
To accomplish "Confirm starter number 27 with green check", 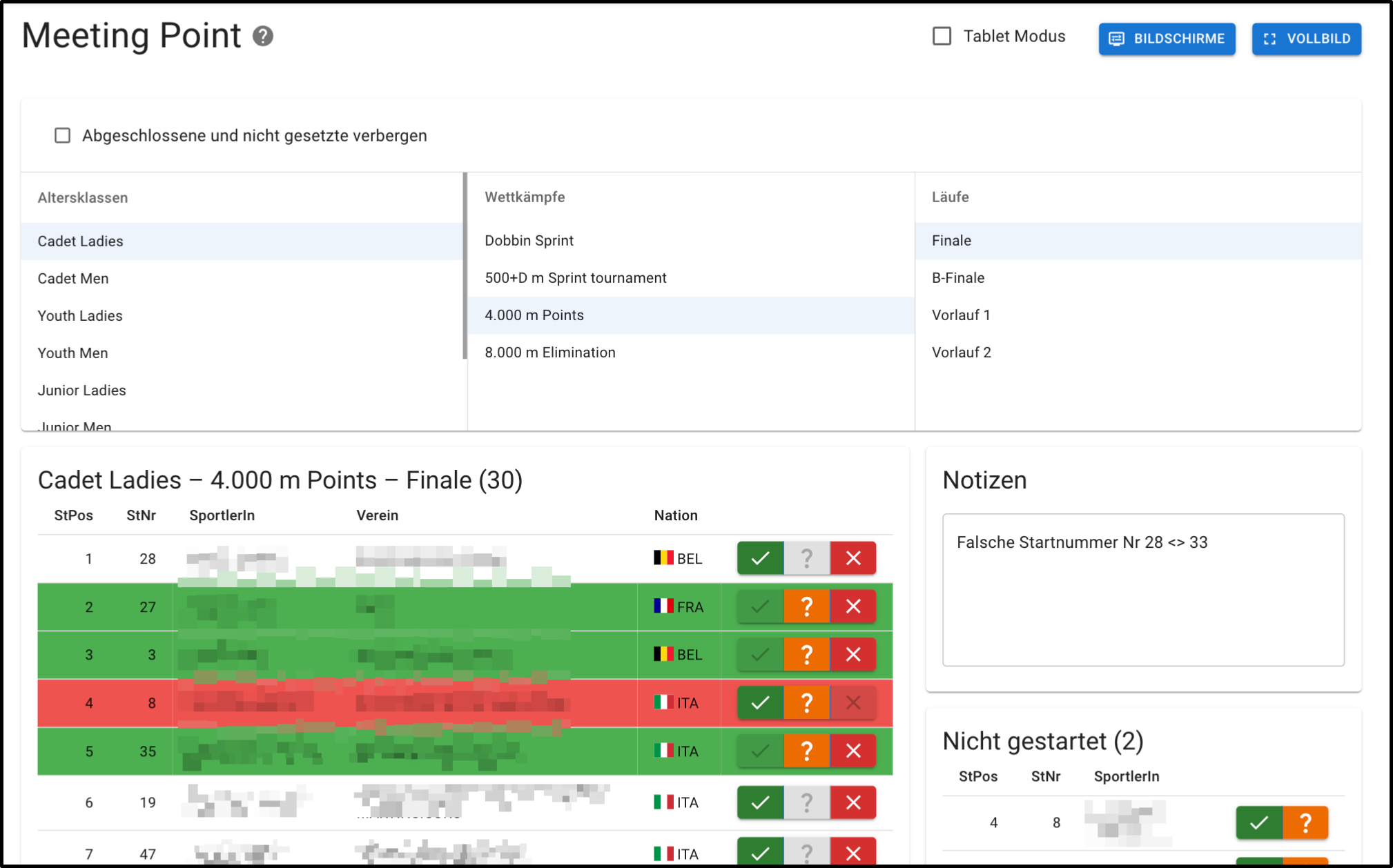I will 760,606.
